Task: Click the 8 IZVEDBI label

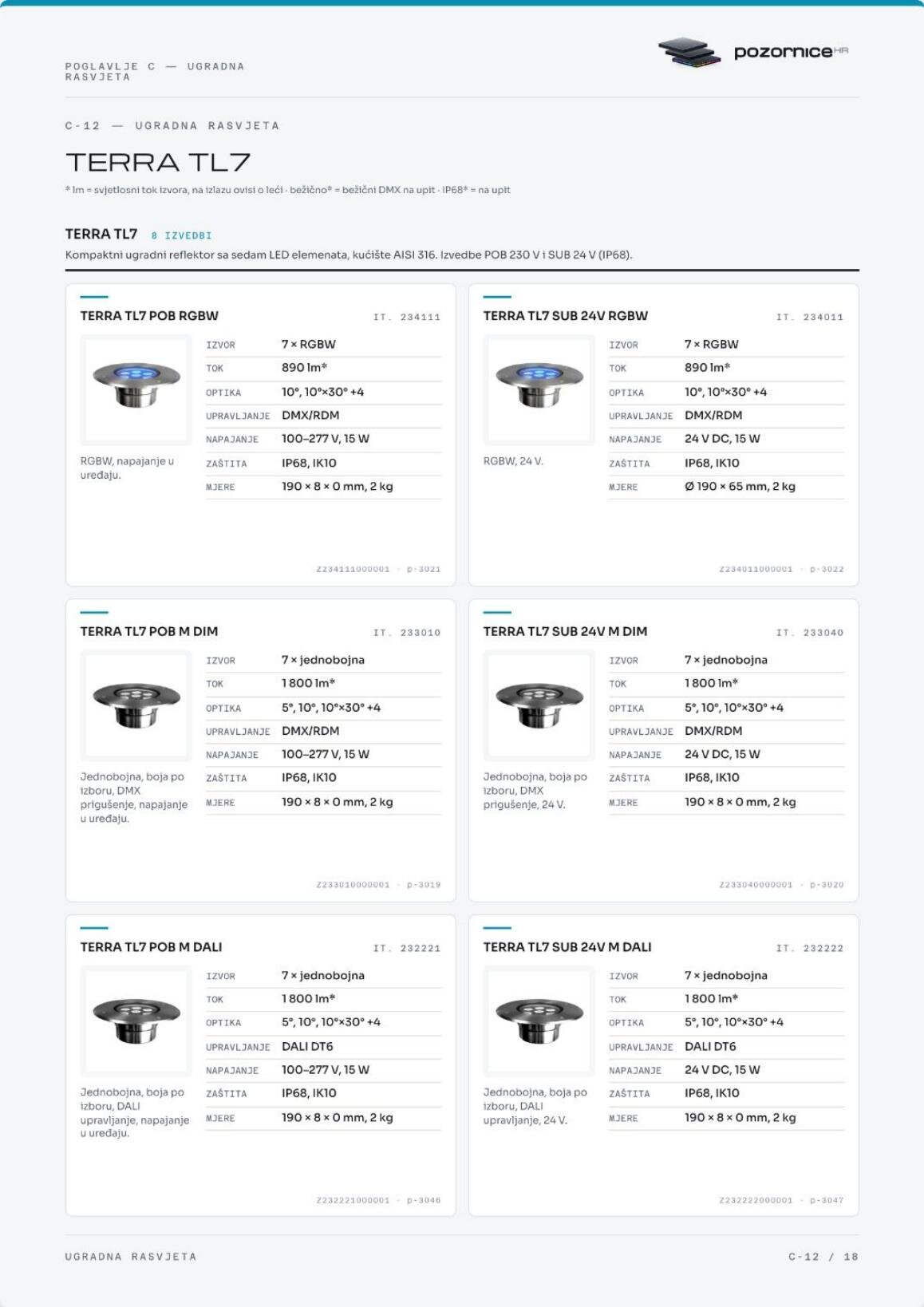Action: (181, 235)
